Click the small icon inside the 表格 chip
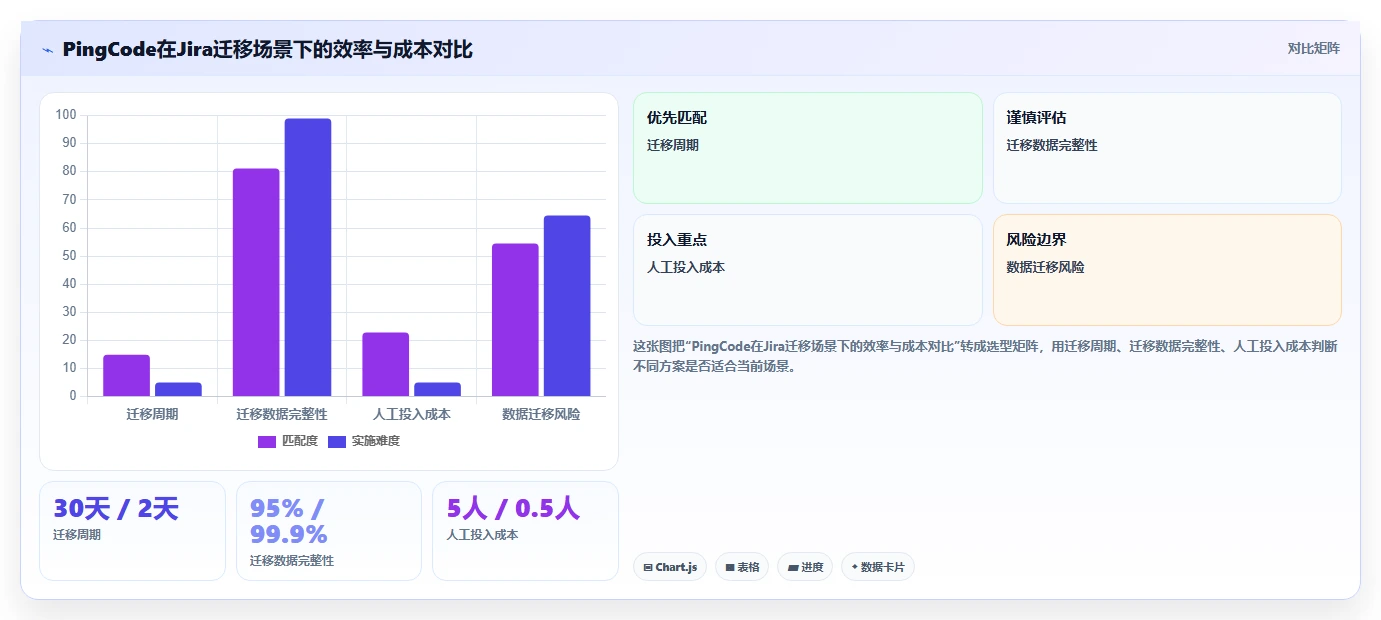 tap(730, 567)
